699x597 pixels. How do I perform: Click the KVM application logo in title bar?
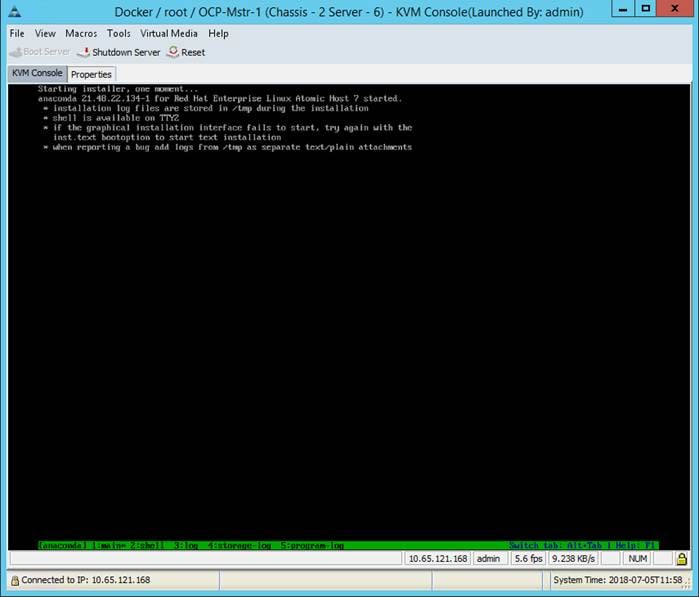pyautogui.click(x=14, y=12)
